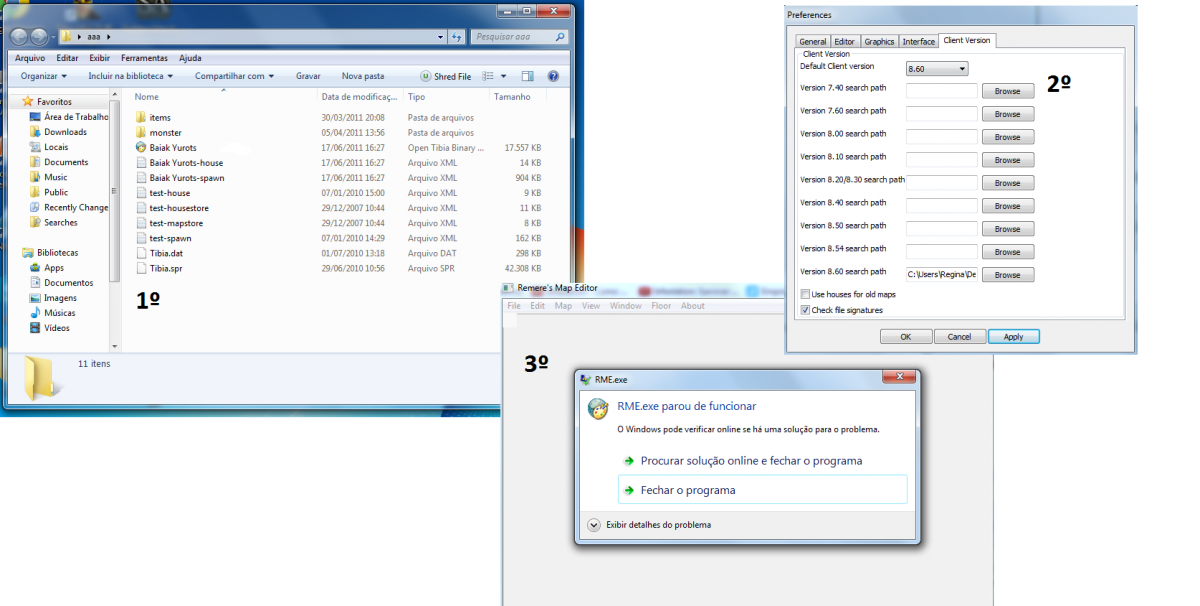Screen dimensions: 1200x606
Task: Browse for Version 7.40 search path
Action: [1008, 91]
